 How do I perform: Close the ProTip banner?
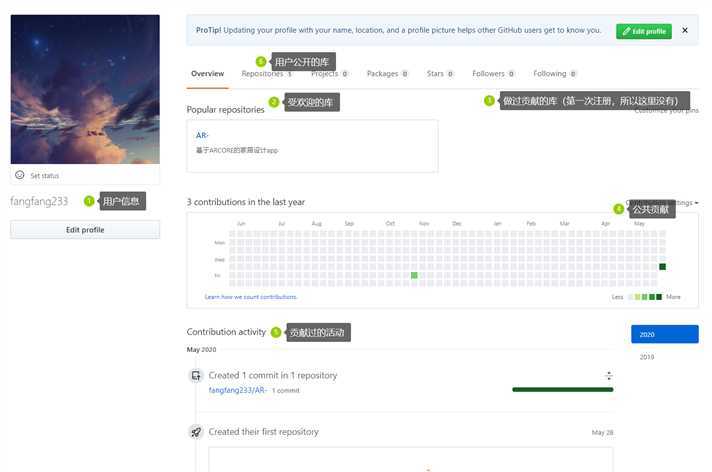tap(685, 30)
